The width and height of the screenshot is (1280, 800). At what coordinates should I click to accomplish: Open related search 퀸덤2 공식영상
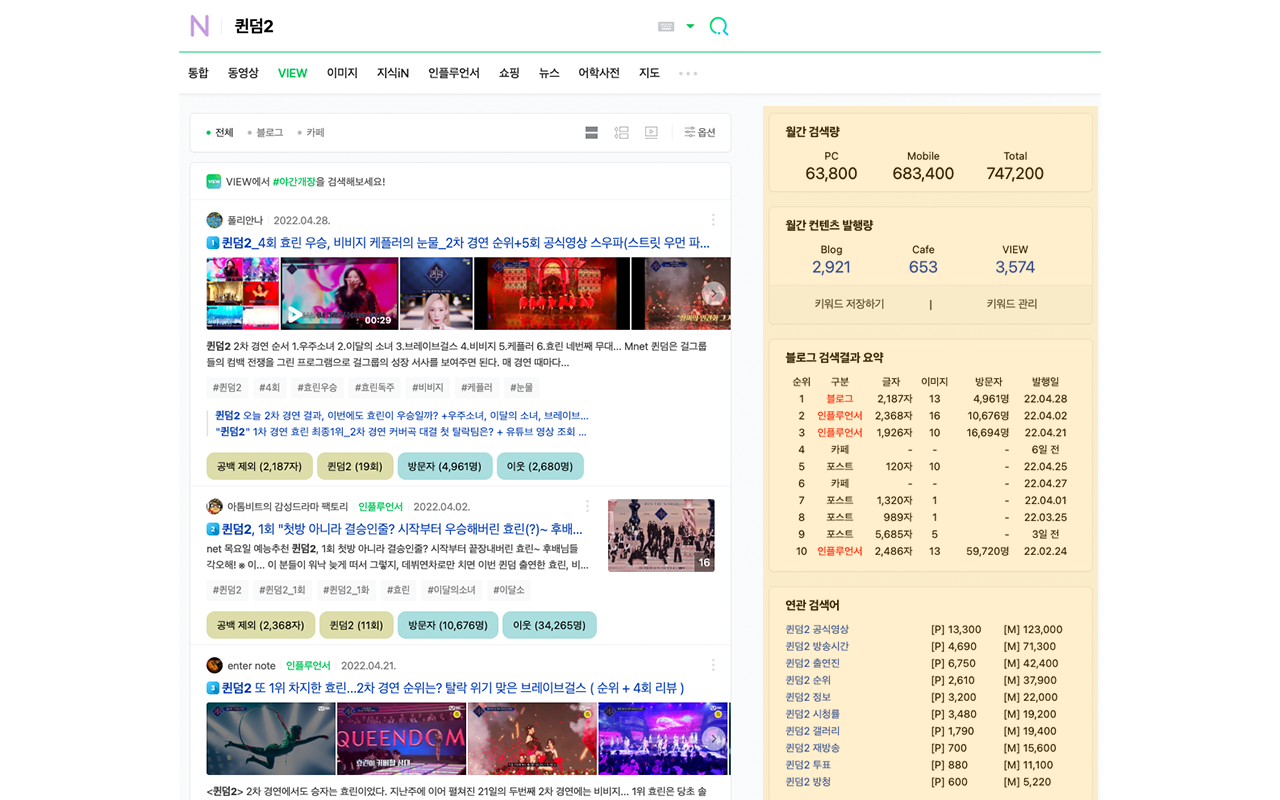coord(817,630)
